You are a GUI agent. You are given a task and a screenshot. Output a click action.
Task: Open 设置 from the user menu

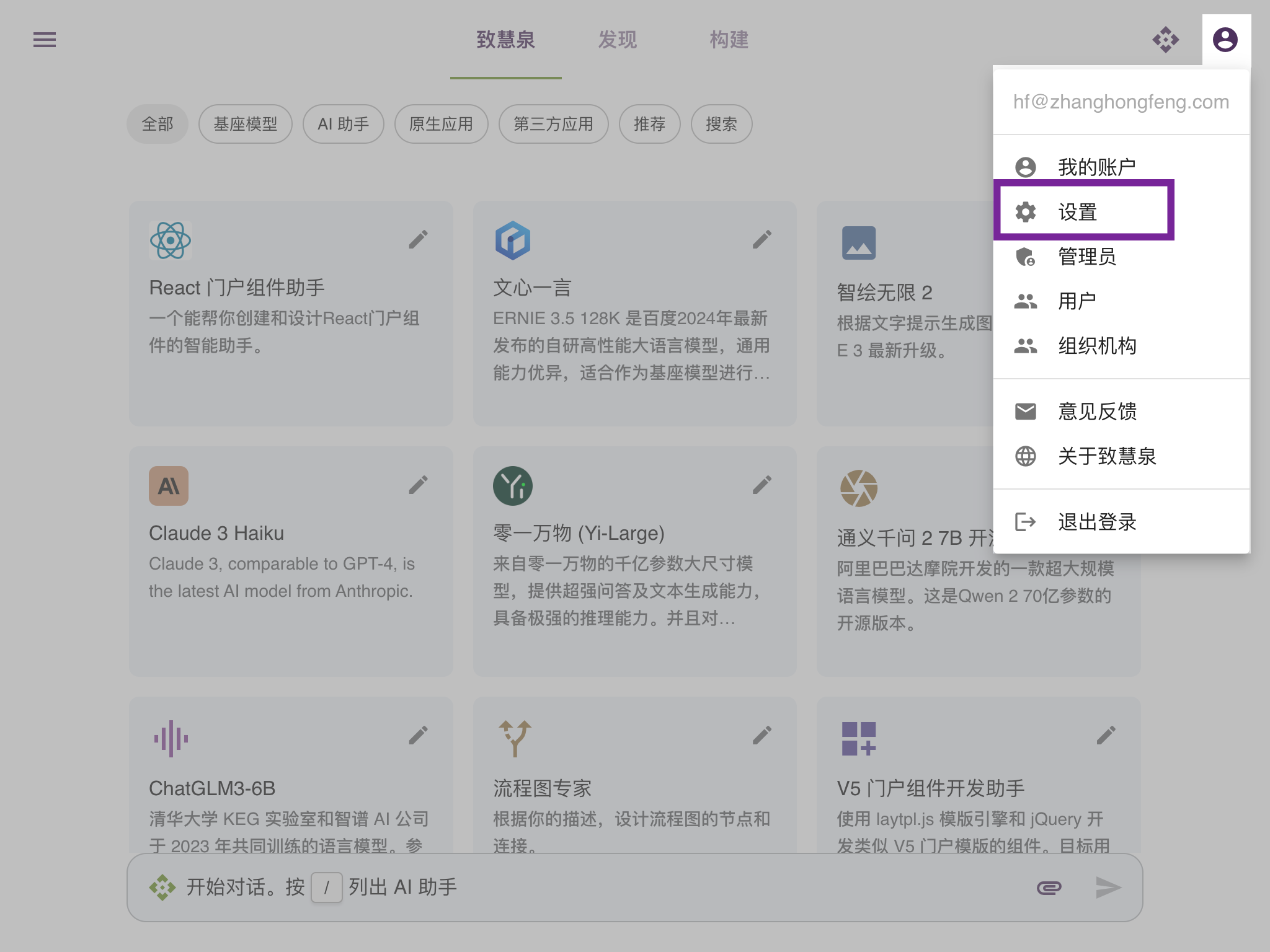click(x=1121, y=212)
